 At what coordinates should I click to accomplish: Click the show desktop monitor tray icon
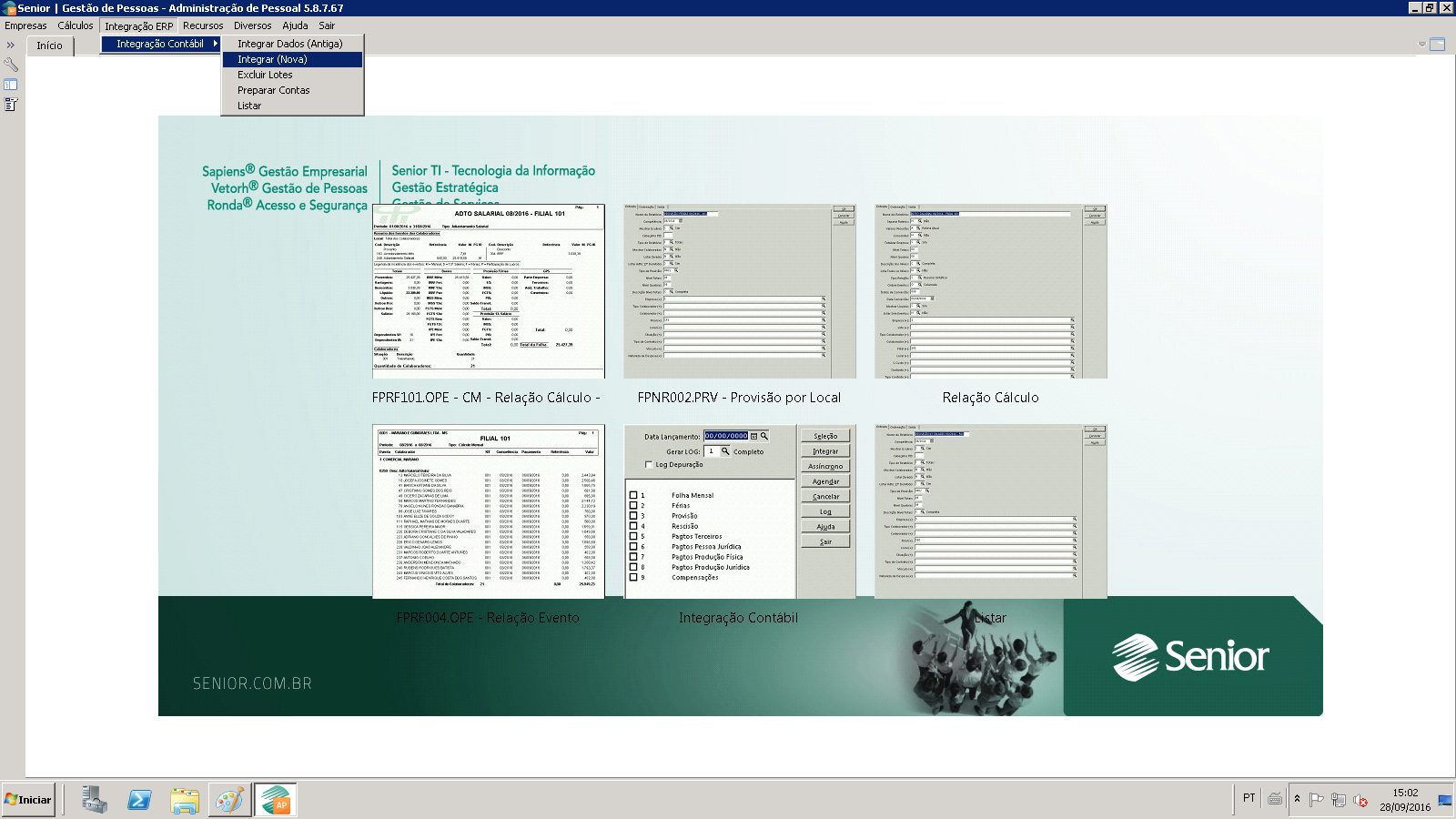(1445, 800)
